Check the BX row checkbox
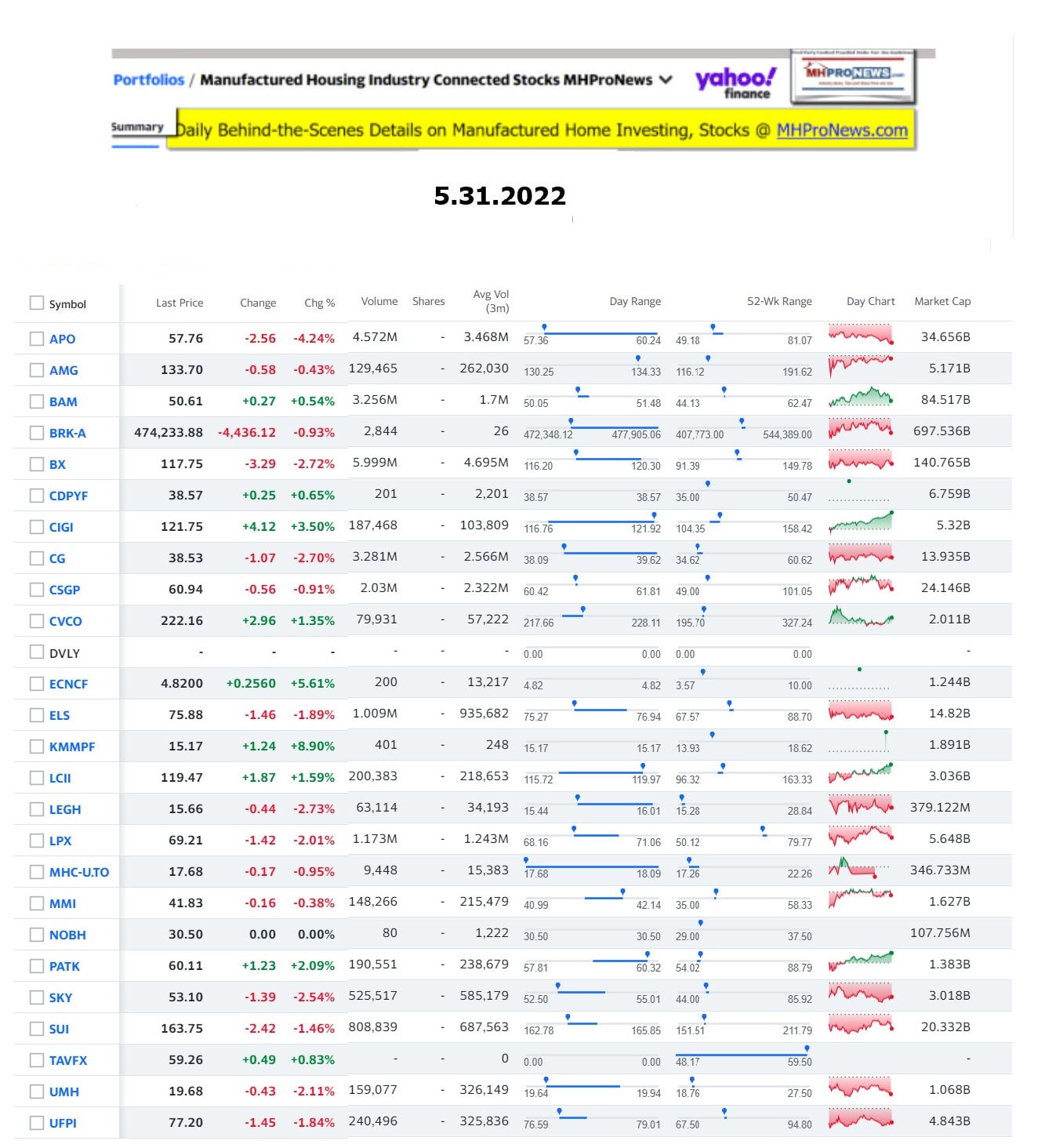Screen dimensions: 1045x1148 36,464
